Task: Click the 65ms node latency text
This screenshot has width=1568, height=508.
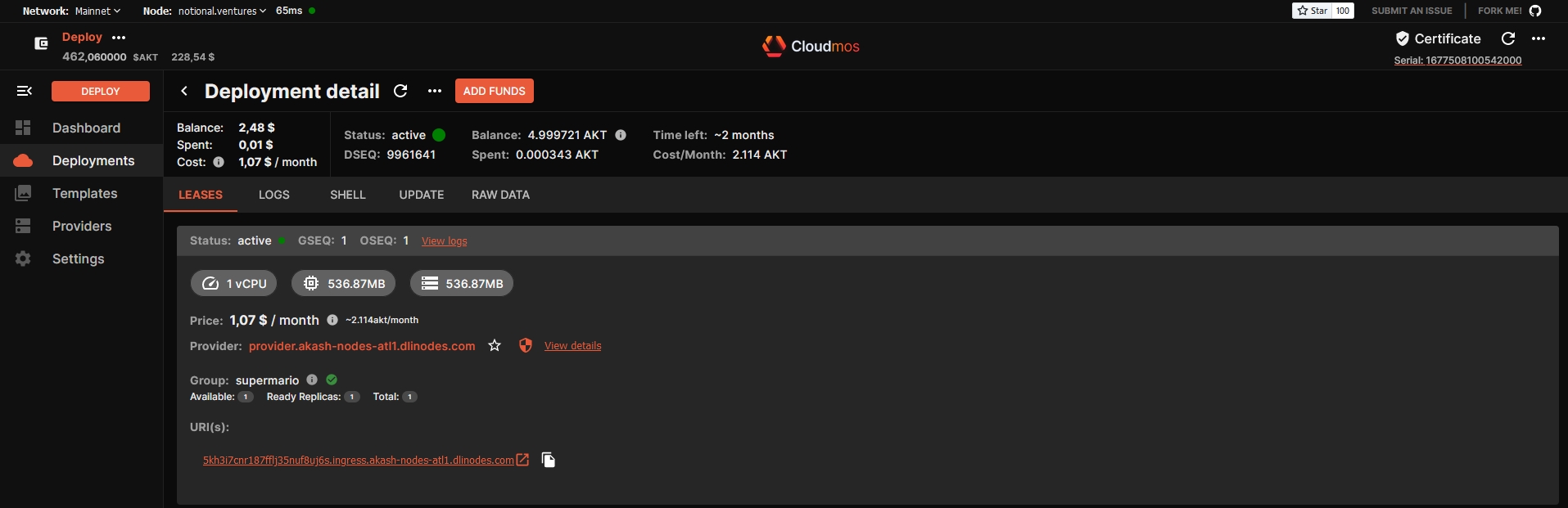Action: pyautogui.click(x=289, y=11)
